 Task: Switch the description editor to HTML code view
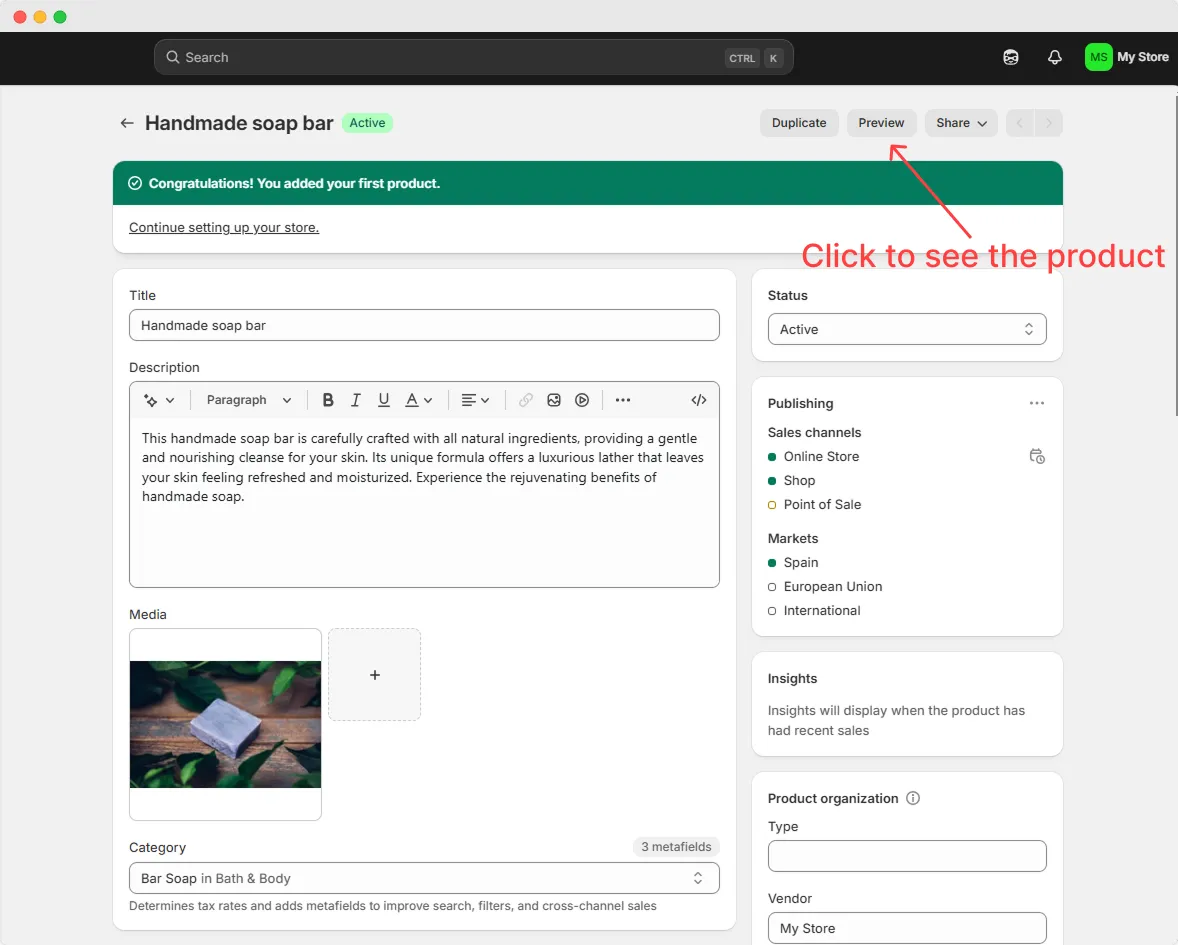pyautogui.click(x=698, y=399)
